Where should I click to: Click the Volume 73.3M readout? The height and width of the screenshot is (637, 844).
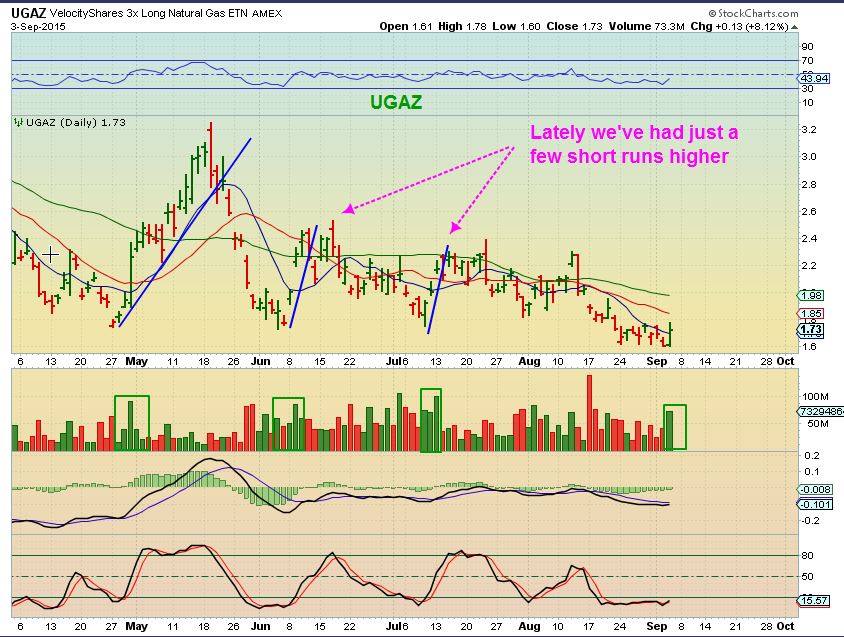tap(646, 26)
